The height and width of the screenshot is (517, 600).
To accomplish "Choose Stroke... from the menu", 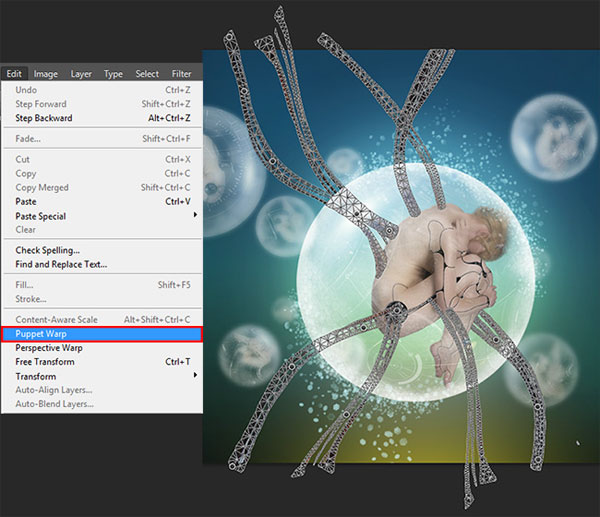I will click(x=102, y=299).
